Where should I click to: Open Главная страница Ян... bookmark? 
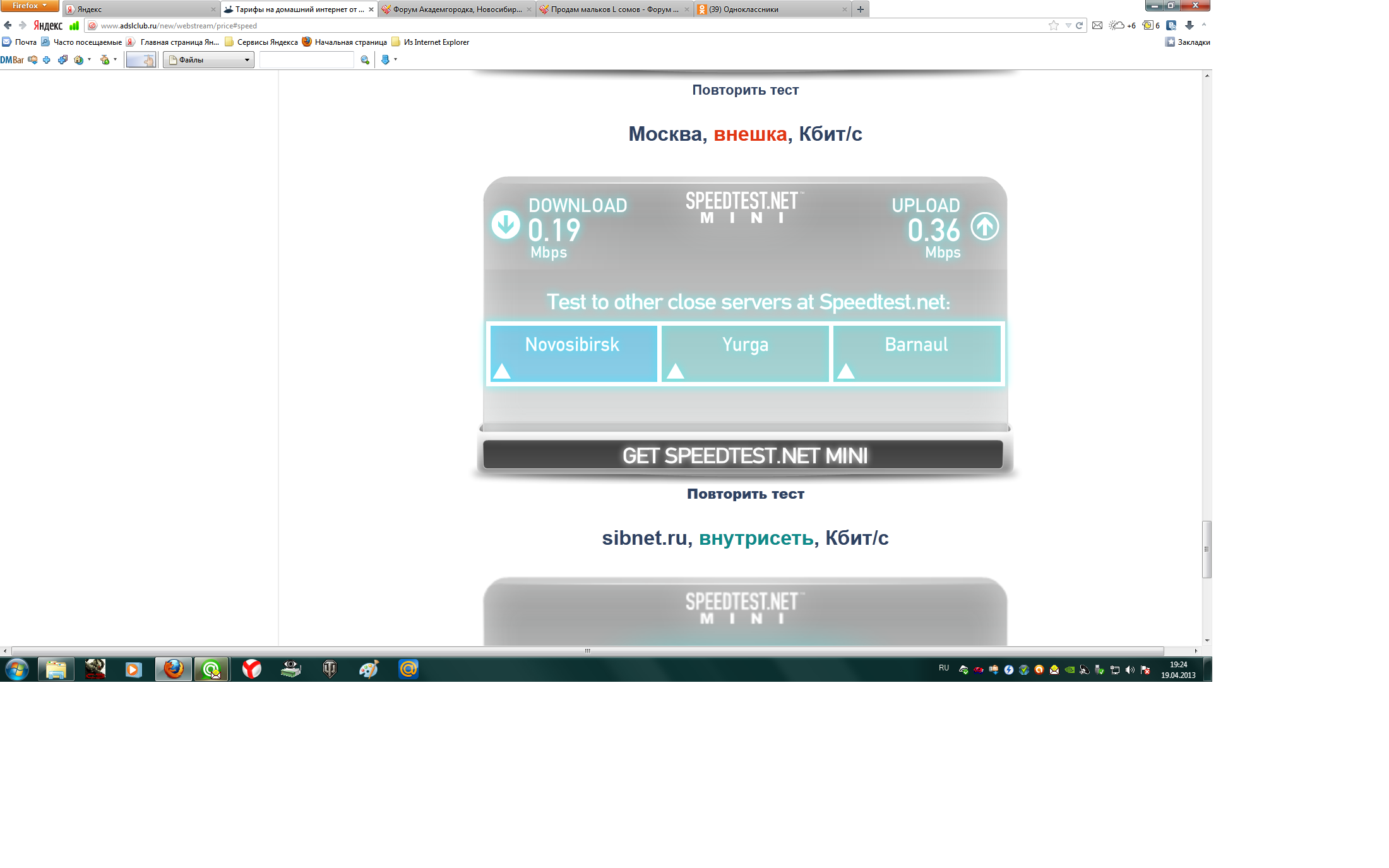tap(173, 42)
